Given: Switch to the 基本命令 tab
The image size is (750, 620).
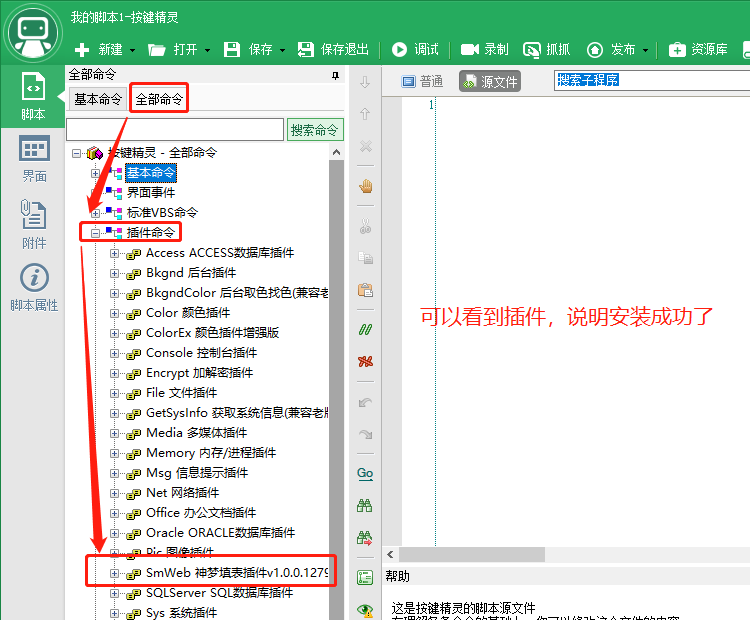Looking at the screenshot, I should coord(98,99).
